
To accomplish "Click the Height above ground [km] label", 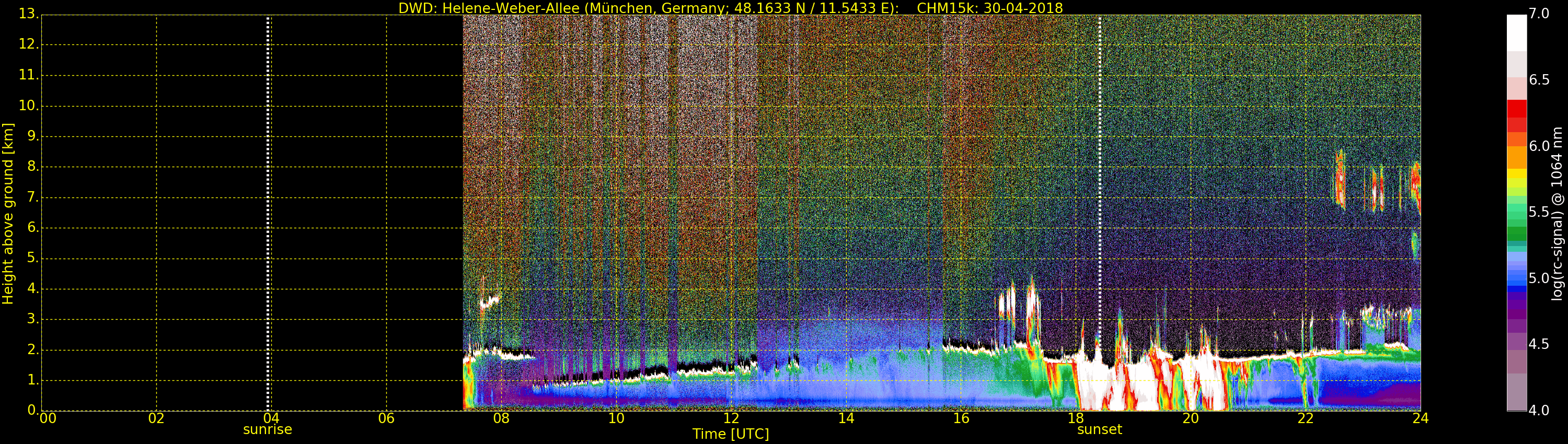I will 8,213.
